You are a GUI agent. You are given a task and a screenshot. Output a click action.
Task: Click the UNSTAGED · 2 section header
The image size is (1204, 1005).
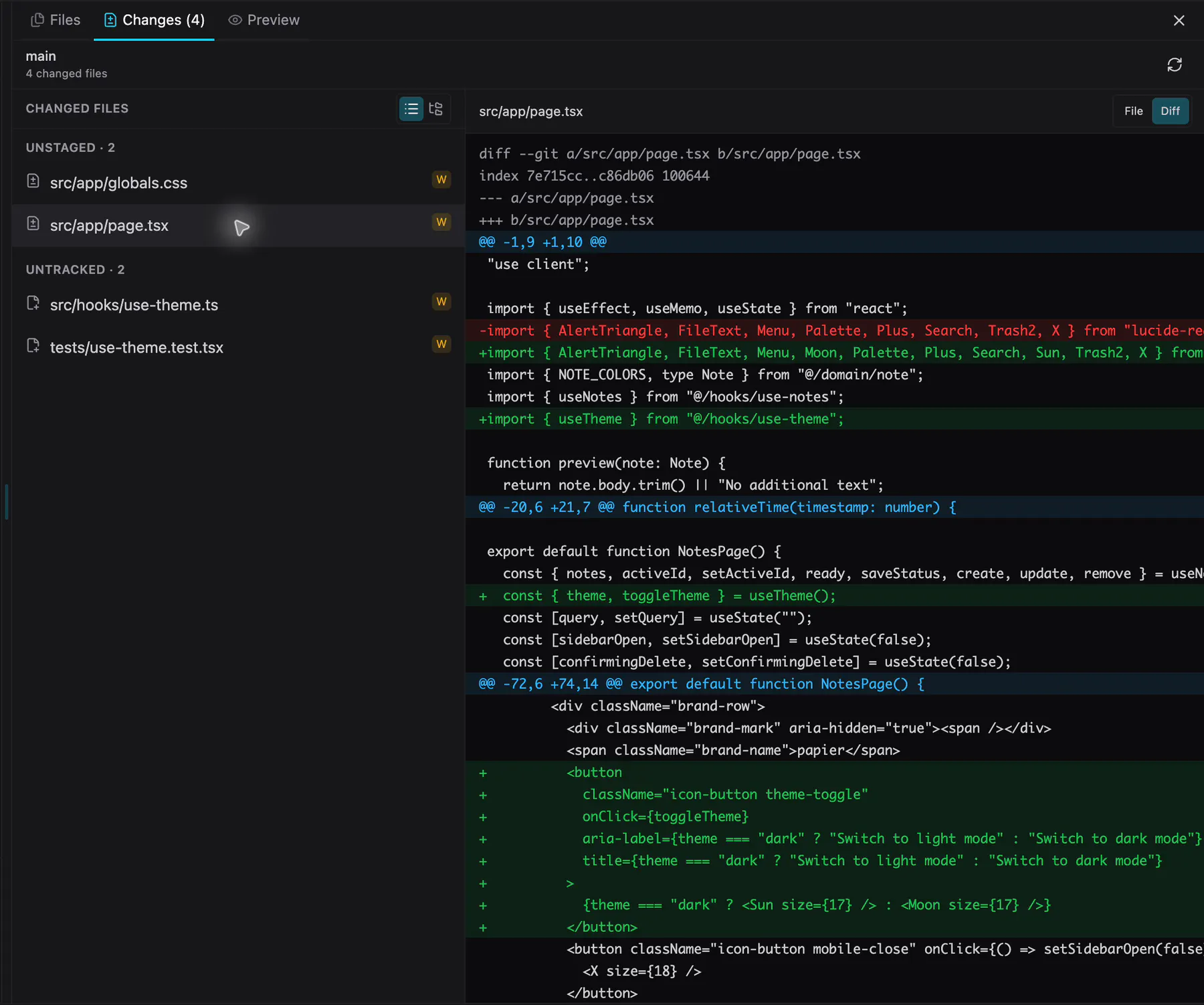click(70, 147)
